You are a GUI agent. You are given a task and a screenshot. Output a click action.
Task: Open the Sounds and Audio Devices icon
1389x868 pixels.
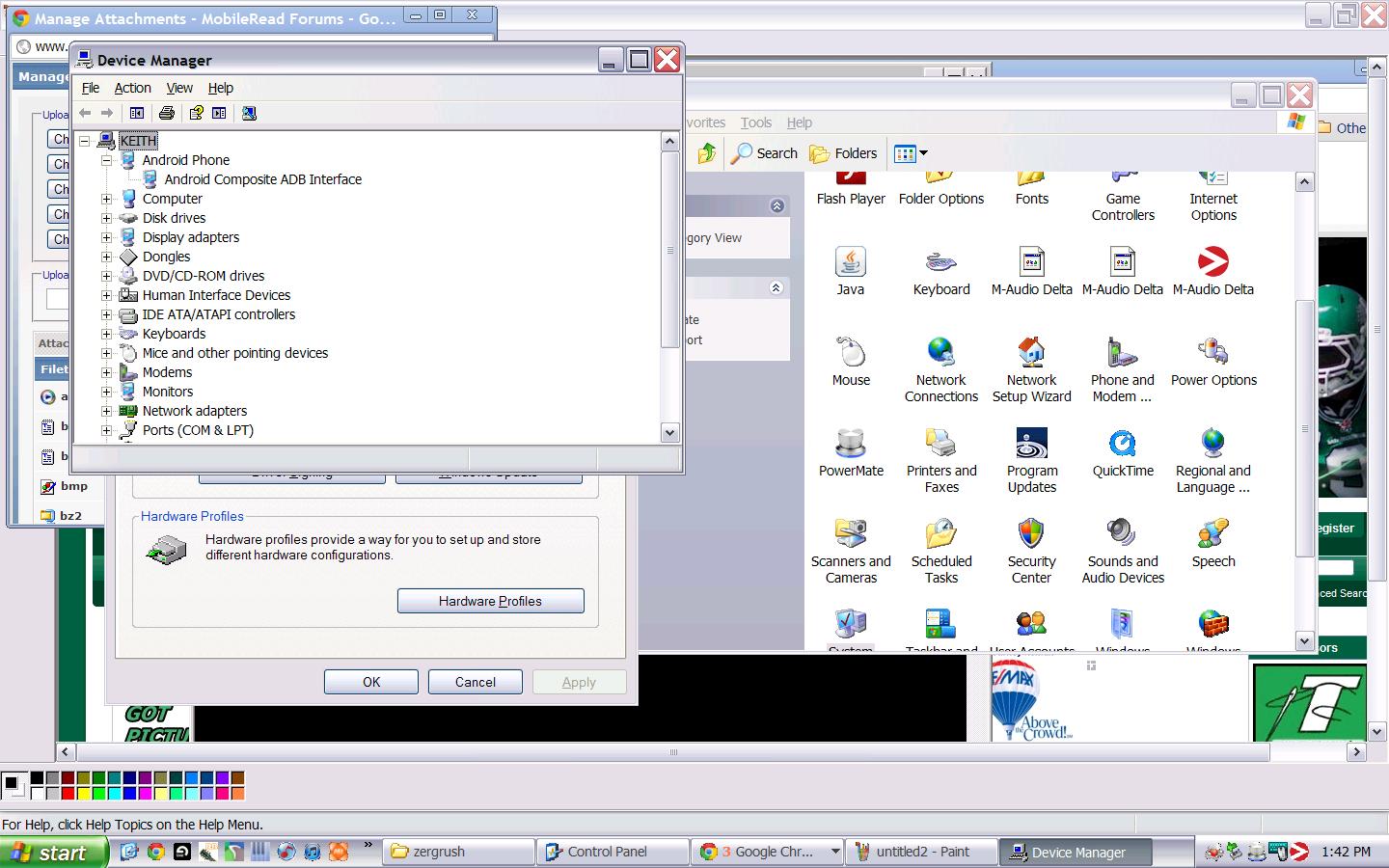pos(1123,551)
